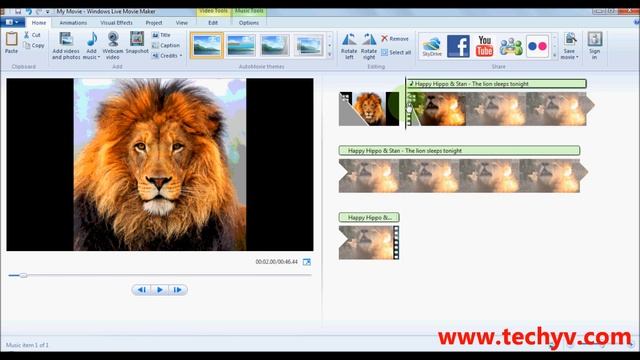Click the Add music note icon
The image size is (640, 360).
click(92, 40)
